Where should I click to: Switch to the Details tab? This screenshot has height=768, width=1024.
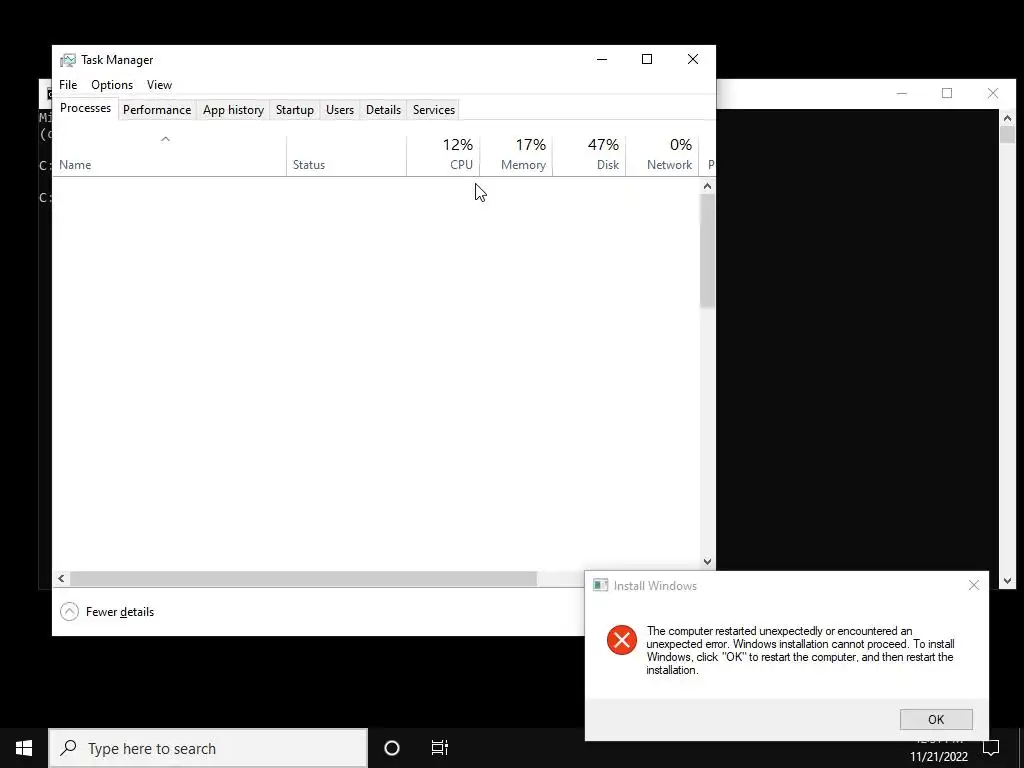[383, 110]
